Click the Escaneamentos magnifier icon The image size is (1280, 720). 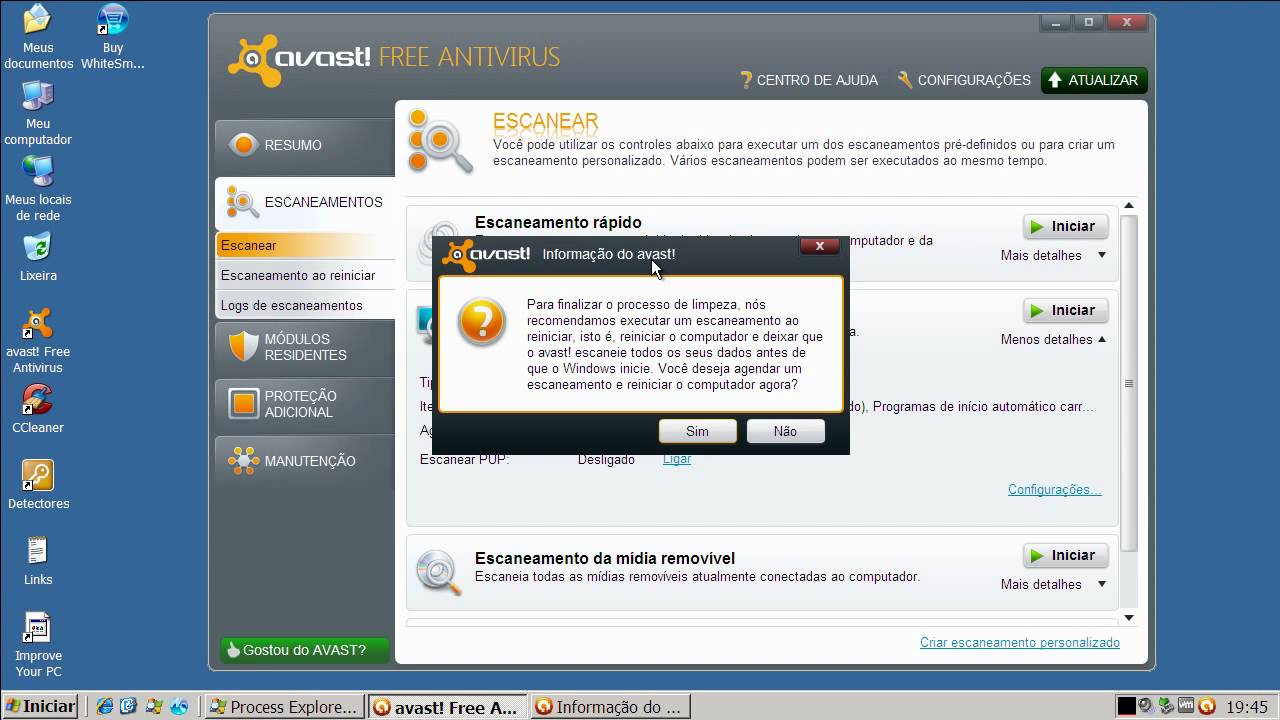[243, 202]
